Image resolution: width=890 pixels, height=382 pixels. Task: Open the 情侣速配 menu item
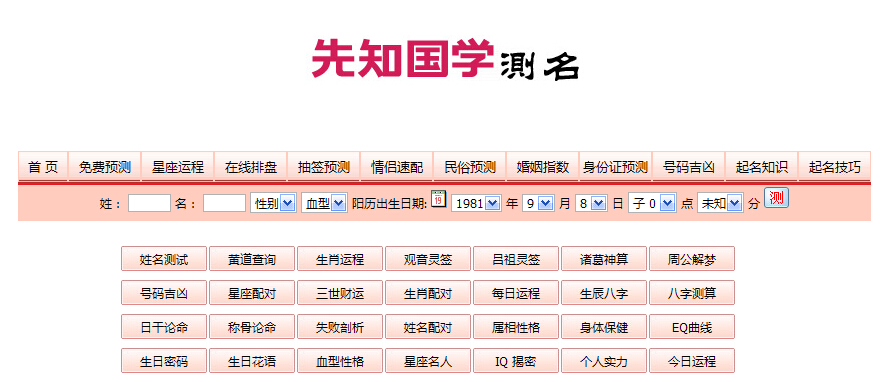point(397,167)
